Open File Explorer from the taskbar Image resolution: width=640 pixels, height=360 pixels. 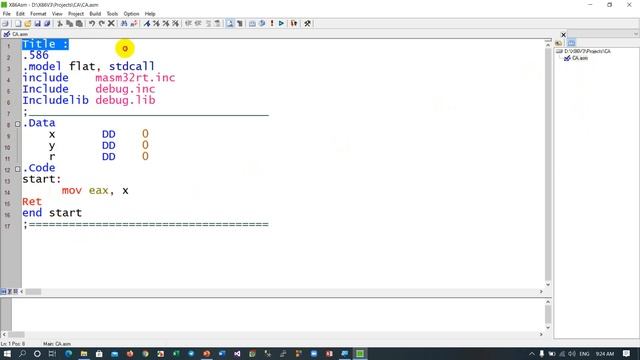84,354
